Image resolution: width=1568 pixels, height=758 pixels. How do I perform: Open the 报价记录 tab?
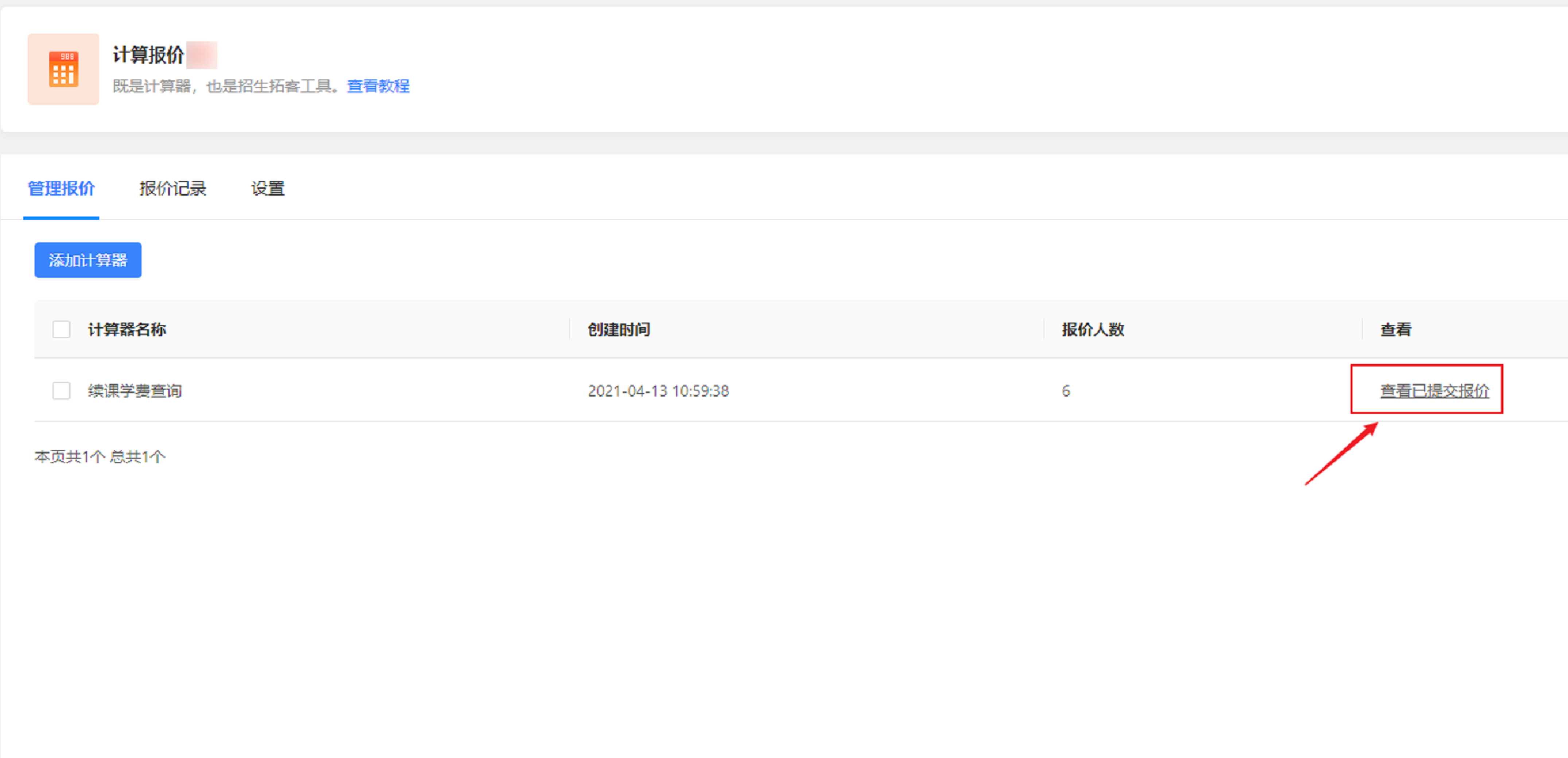[x=173, y=189]
